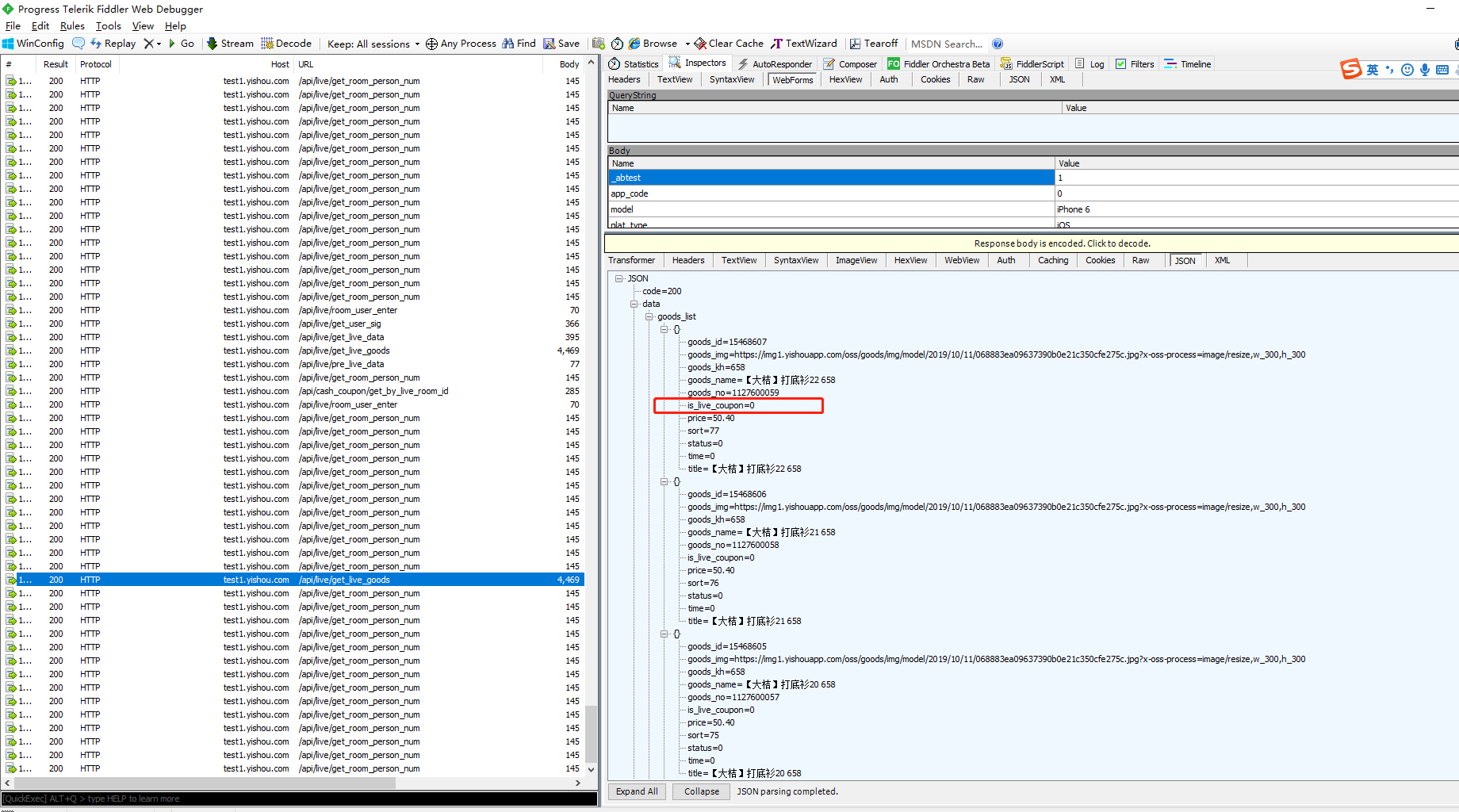The width and height of the screenshot is (1459, 812).
Task: Open the AutoResponder tab
Action: pos(775,64)
